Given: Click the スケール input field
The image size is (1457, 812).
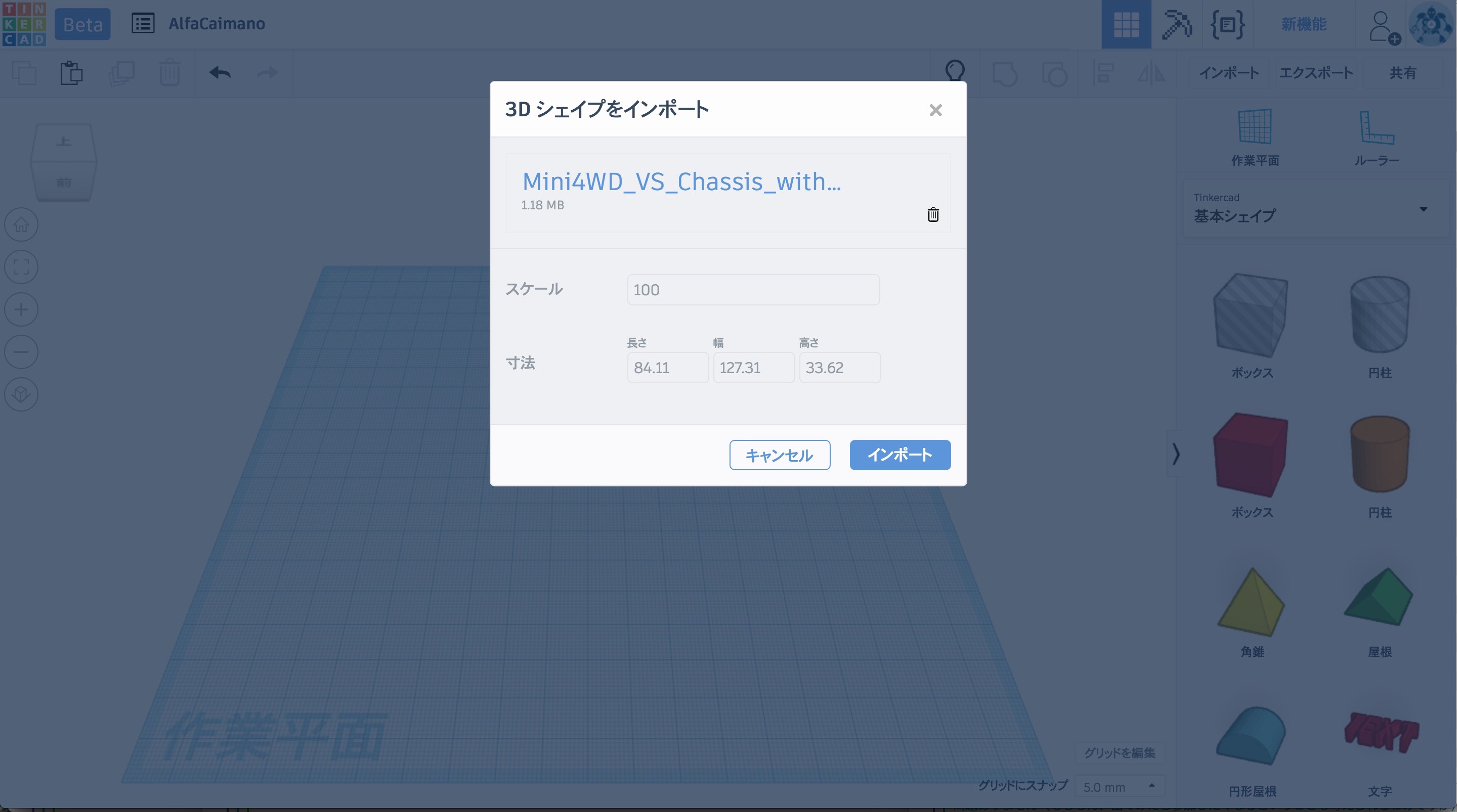Looking at the screenshot, I should (x=753, y=290).
